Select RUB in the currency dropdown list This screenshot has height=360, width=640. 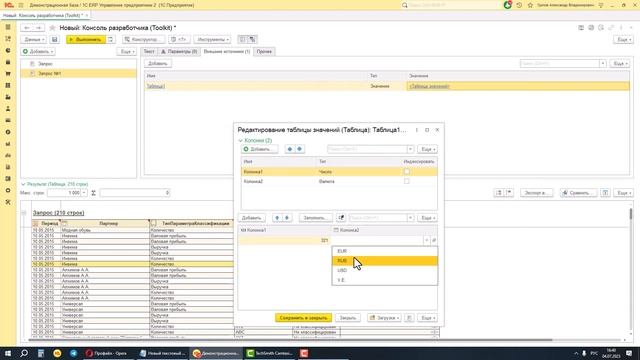coord(384,260)
